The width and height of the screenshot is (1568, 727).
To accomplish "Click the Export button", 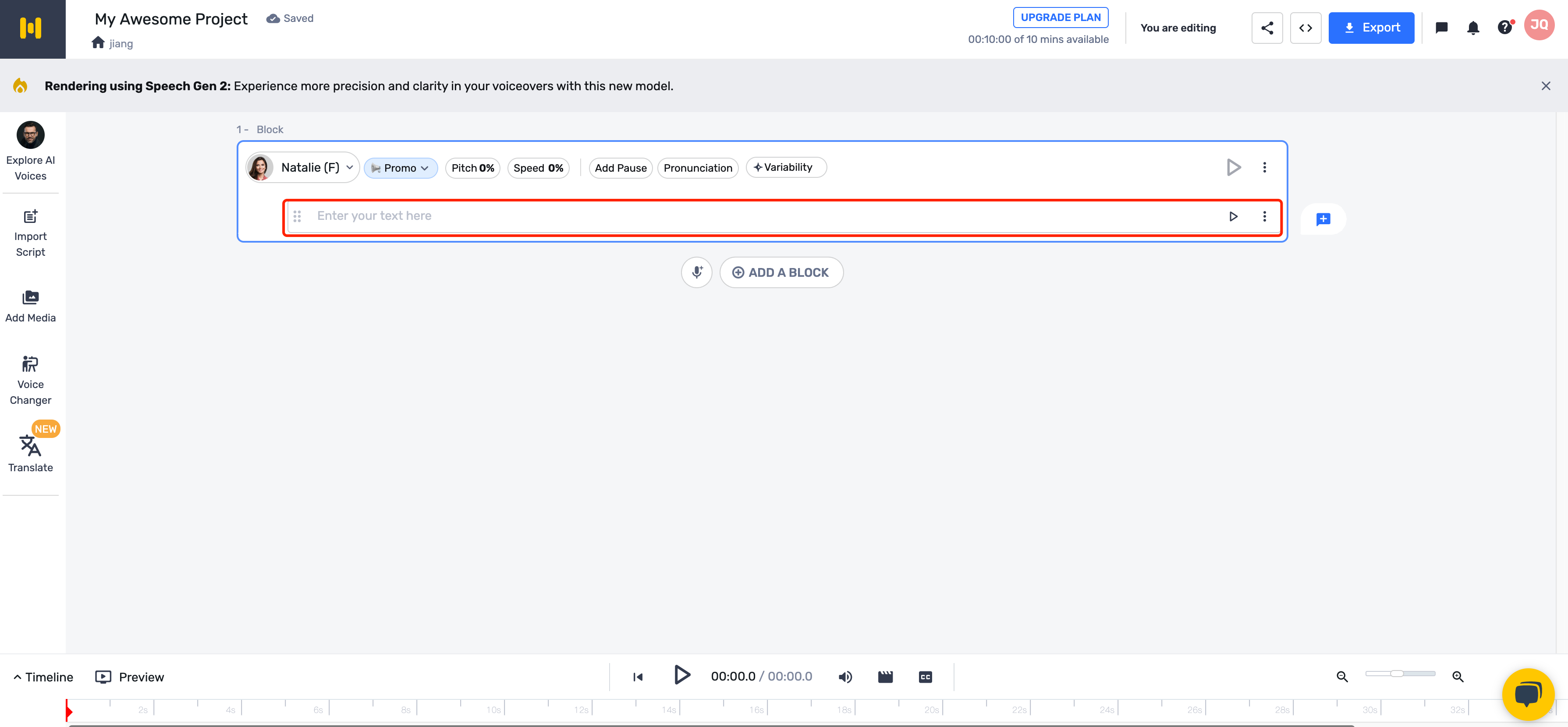I will (1371, 28).
